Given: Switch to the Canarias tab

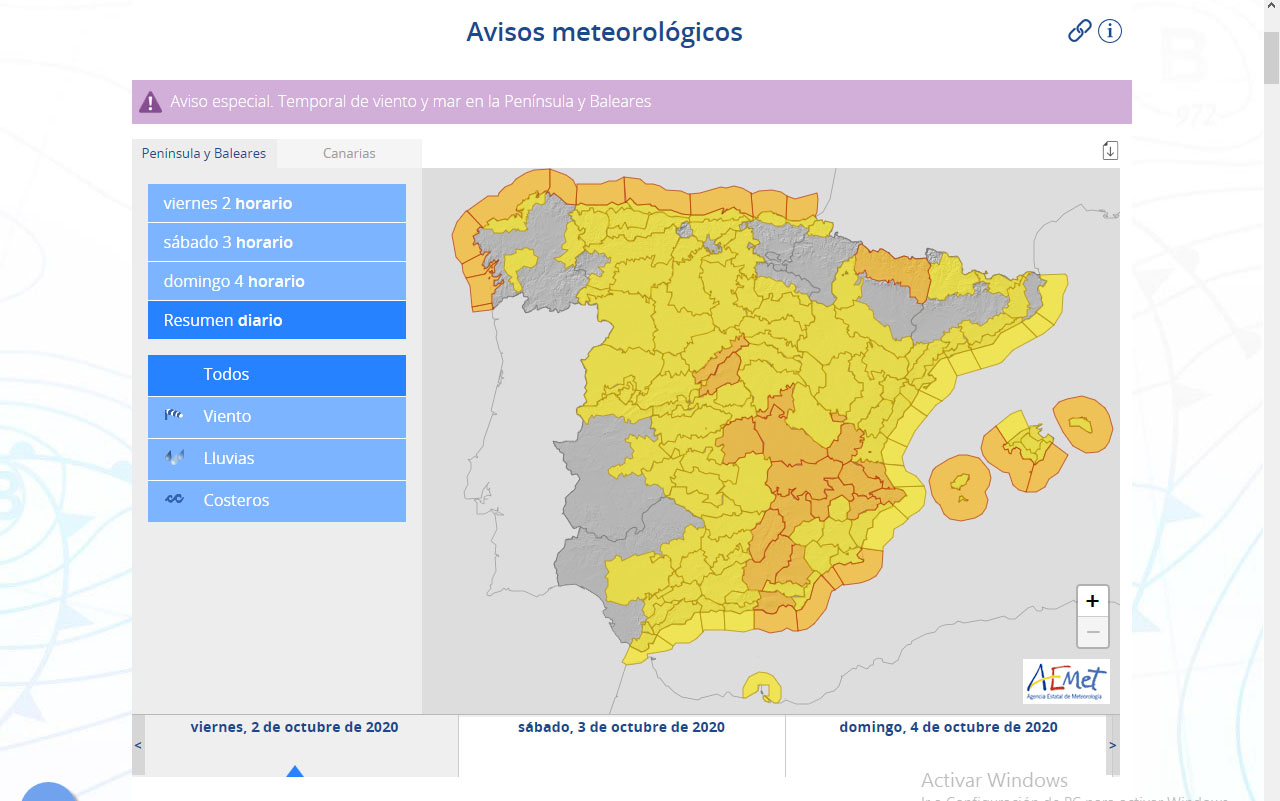Looking at the screenshot, I should [x=349, y=154].
